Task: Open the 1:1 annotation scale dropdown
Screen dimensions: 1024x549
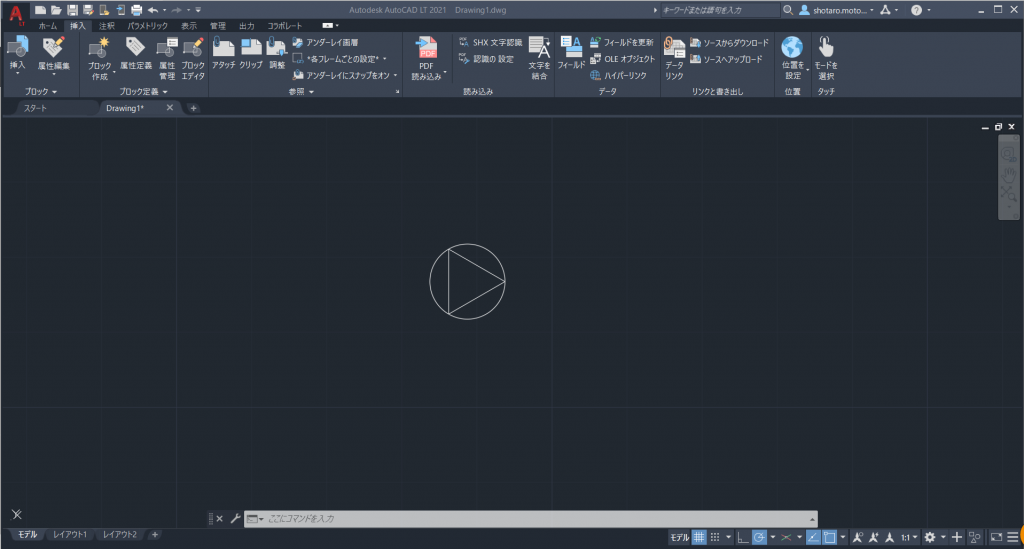Action: [x=910, y=537]
